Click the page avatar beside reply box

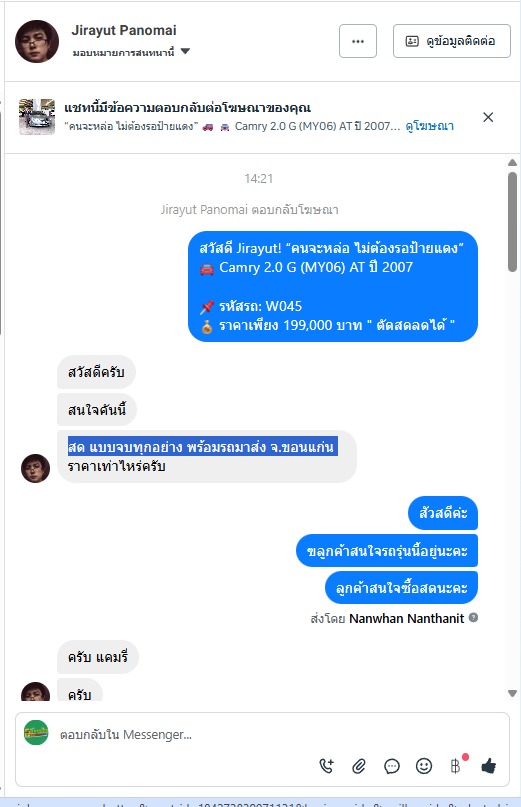(x=36, y=732)
